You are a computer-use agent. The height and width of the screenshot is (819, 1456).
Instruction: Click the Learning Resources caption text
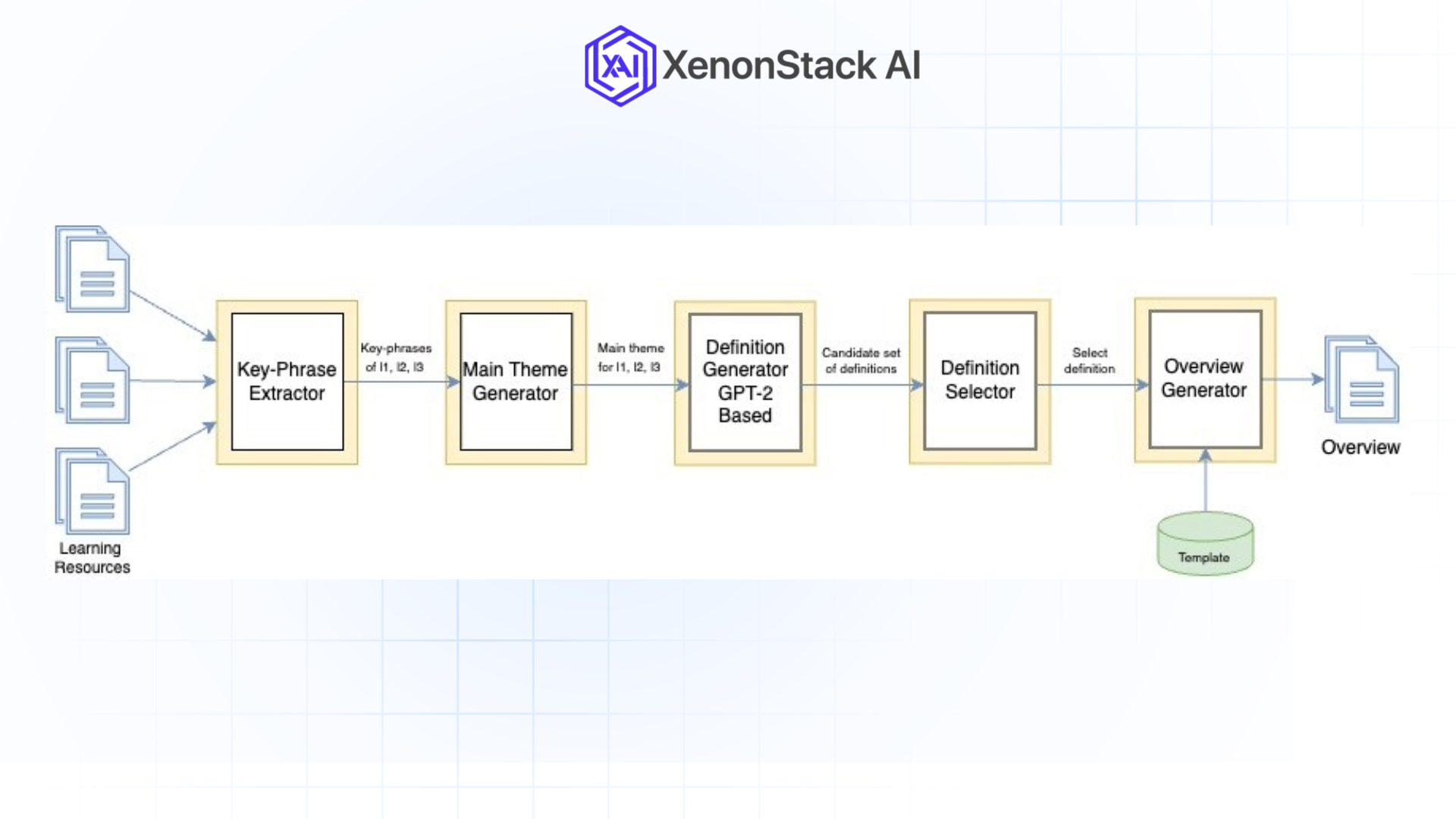click(x=92, y=557)
